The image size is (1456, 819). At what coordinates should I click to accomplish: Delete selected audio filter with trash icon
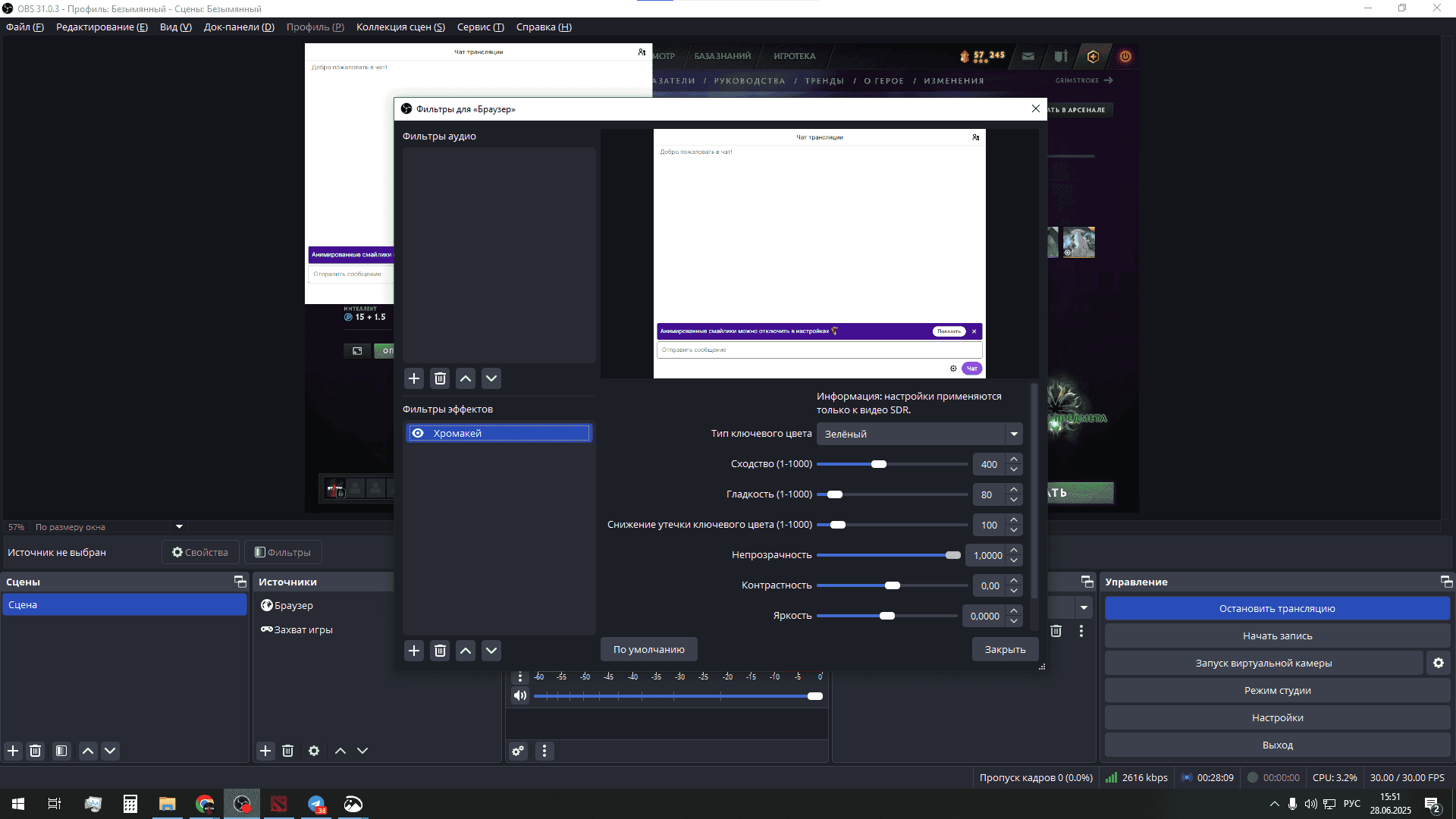[x=440, y=378]
